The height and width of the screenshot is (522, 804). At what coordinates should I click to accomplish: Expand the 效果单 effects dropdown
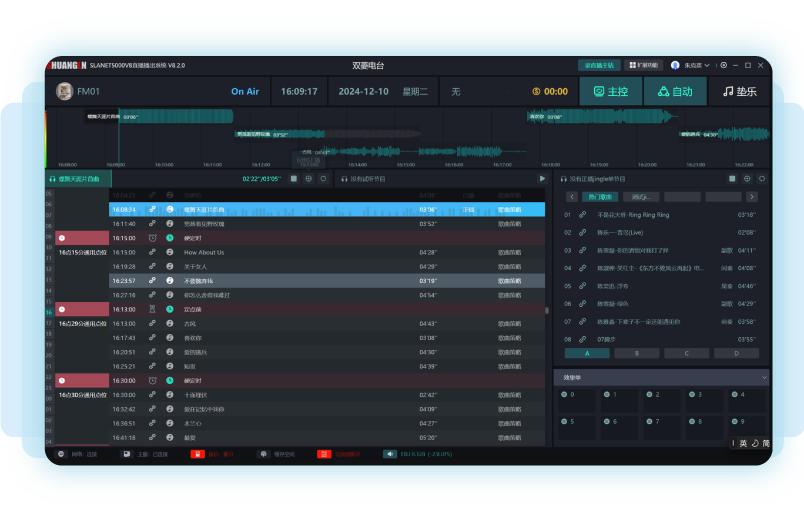pyautogui.click(x=765, y=378)
